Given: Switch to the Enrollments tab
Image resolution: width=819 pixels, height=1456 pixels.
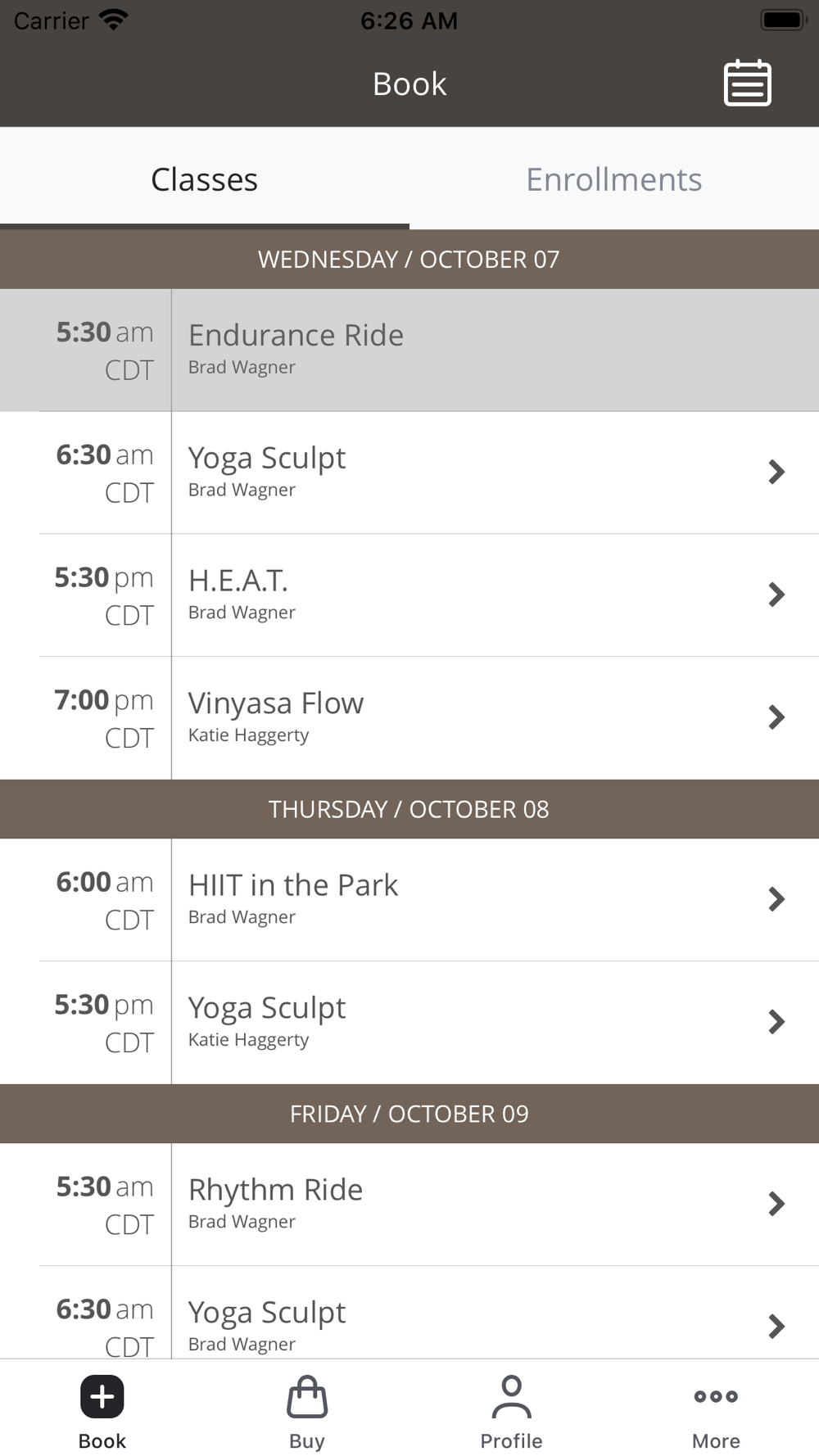Looking at the screenshot, I should pos(613,179).
